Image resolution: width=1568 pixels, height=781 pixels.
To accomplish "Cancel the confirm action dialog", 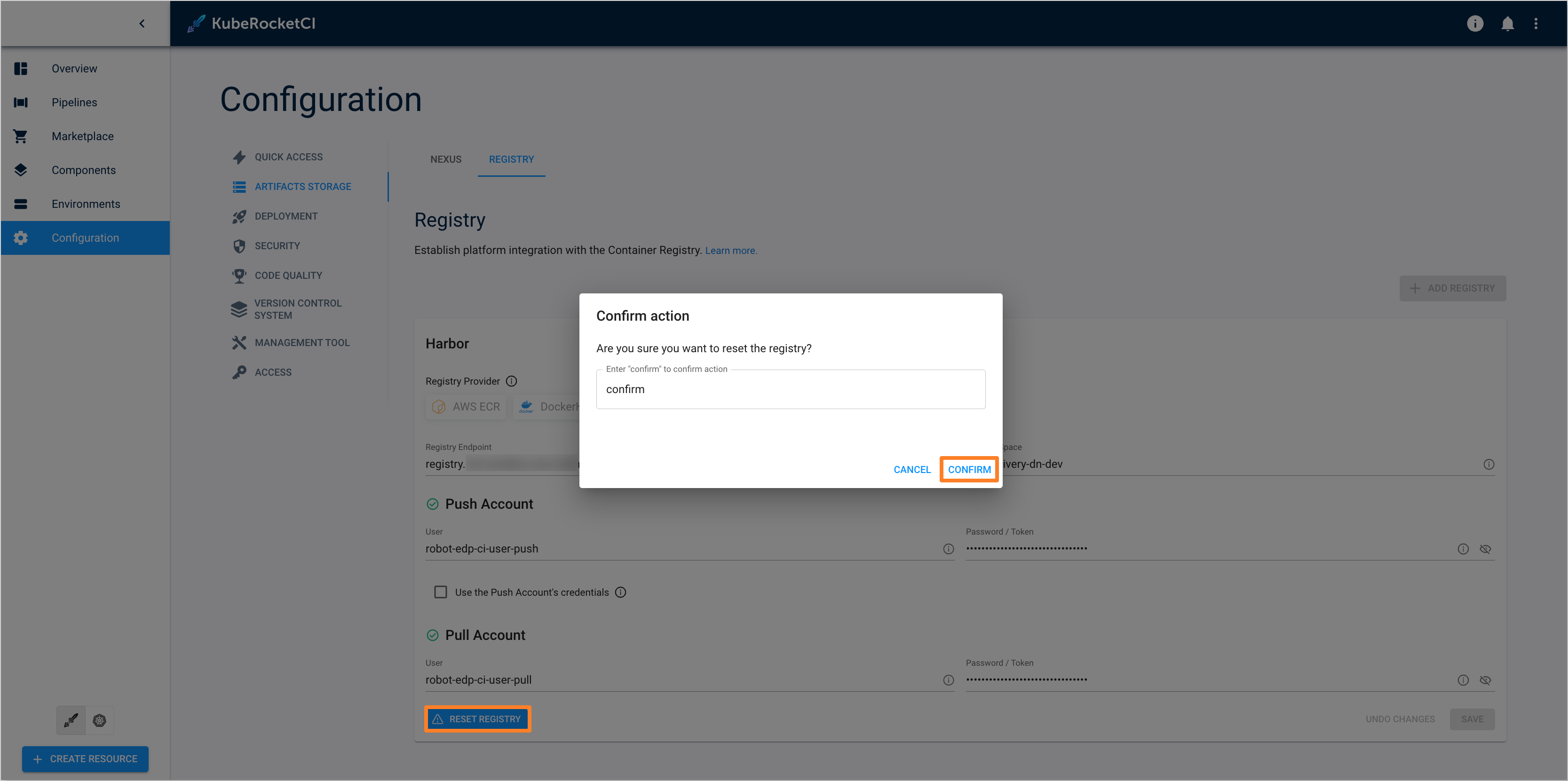I will point(912,470).
